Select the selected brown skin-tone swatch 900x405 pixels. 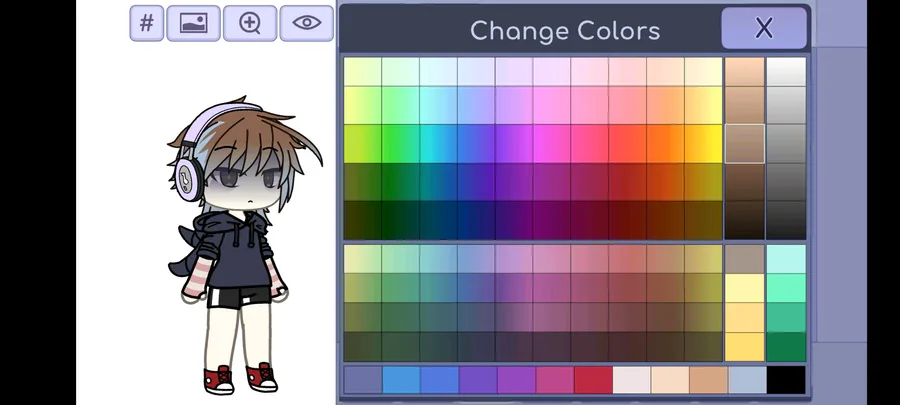pyautogui.click(x=744, y=144)
